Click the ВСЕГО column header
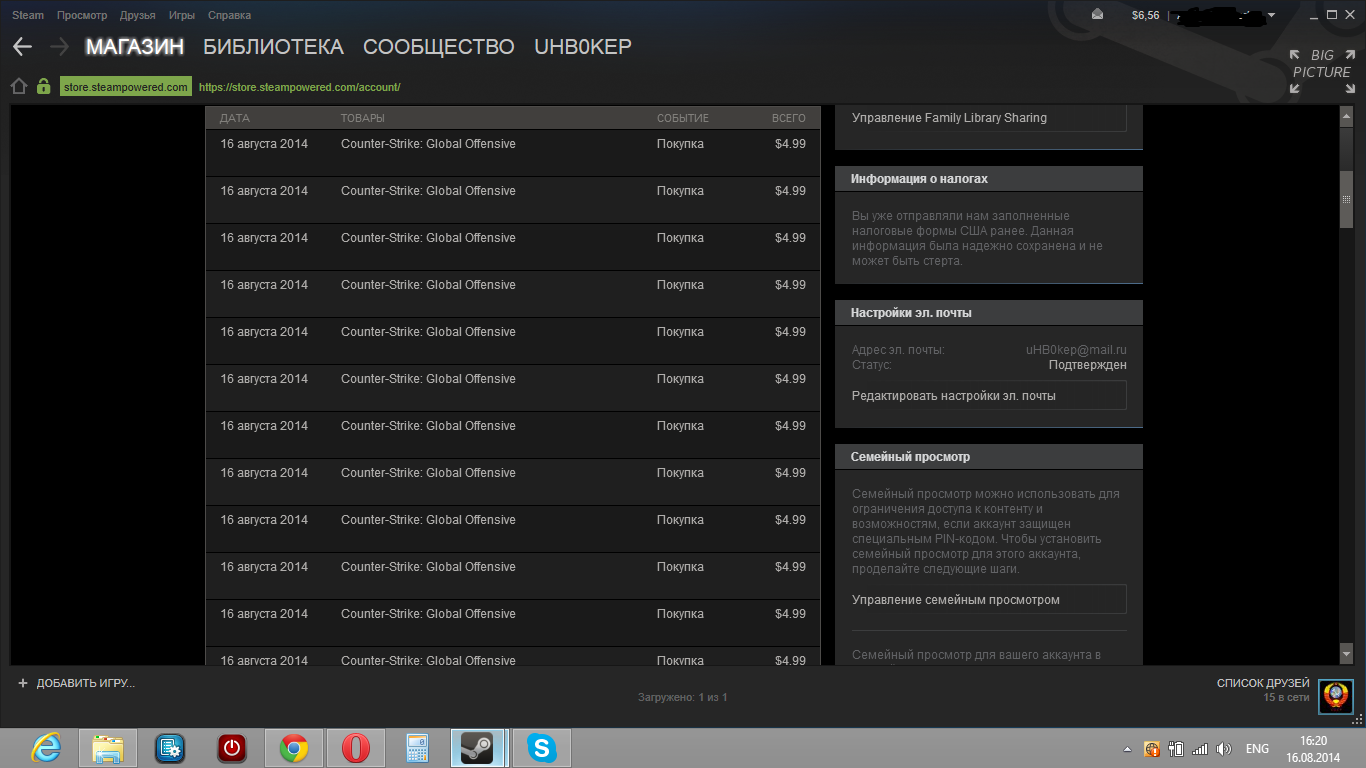 pyautogui.click(x=789, y=118)
